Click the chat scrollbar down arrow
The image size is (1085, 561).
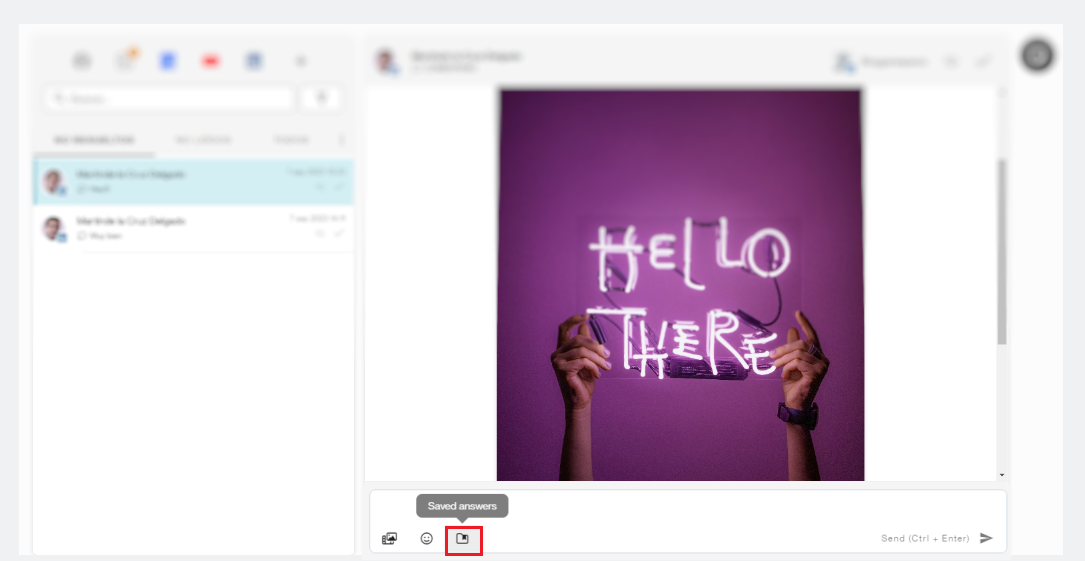click(1002, 475)
